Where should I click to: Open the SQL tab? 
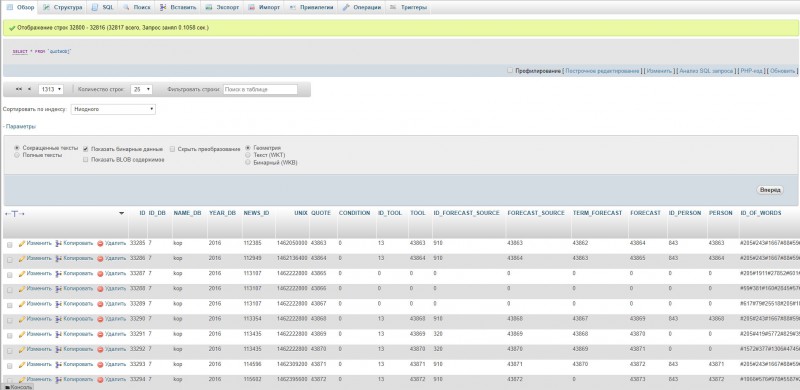pyautogui.click(x=103, y=7)
